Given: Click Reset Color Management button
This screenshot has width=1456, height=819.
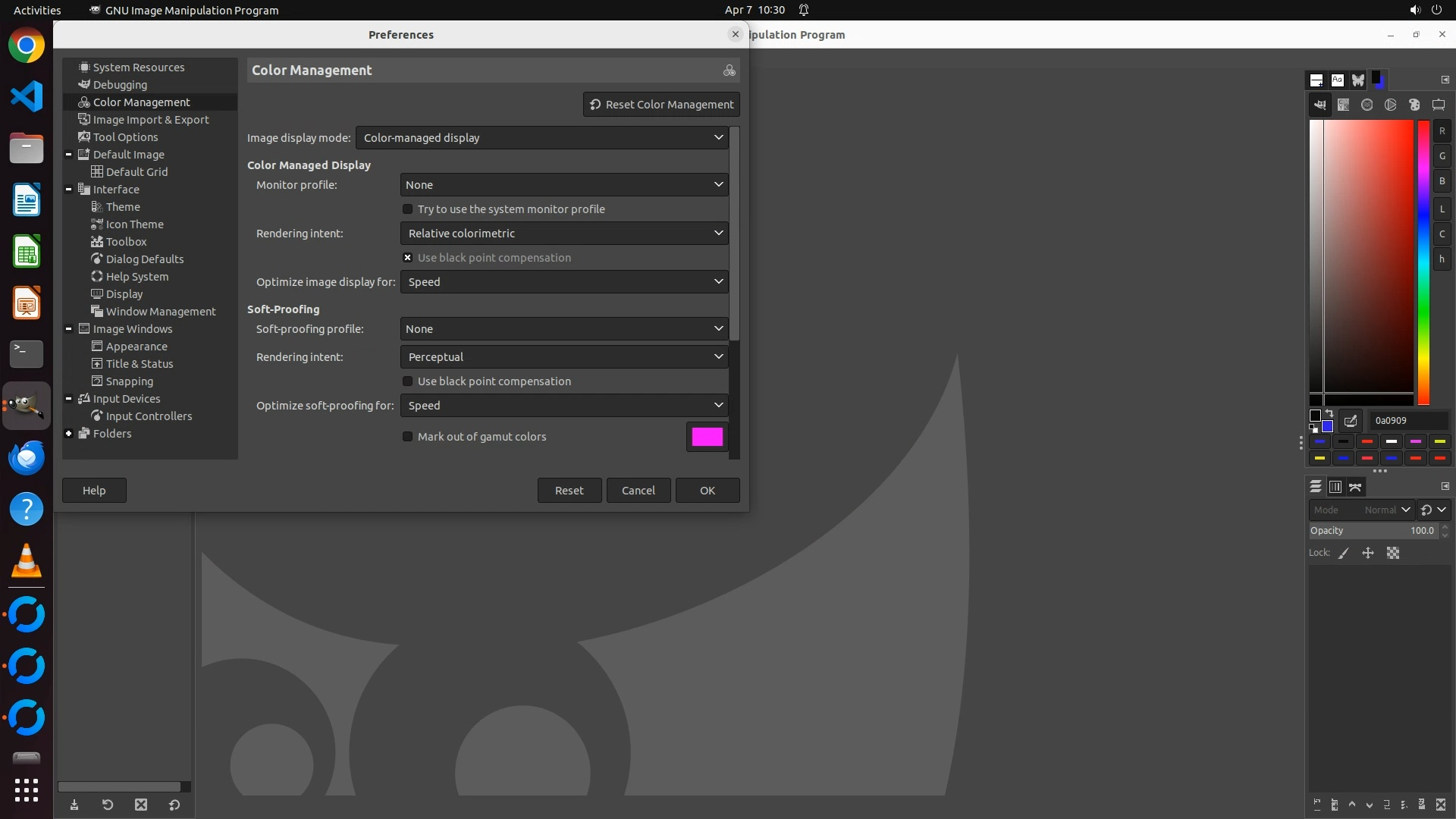Looking at the screenshot, I should (661, 105).
